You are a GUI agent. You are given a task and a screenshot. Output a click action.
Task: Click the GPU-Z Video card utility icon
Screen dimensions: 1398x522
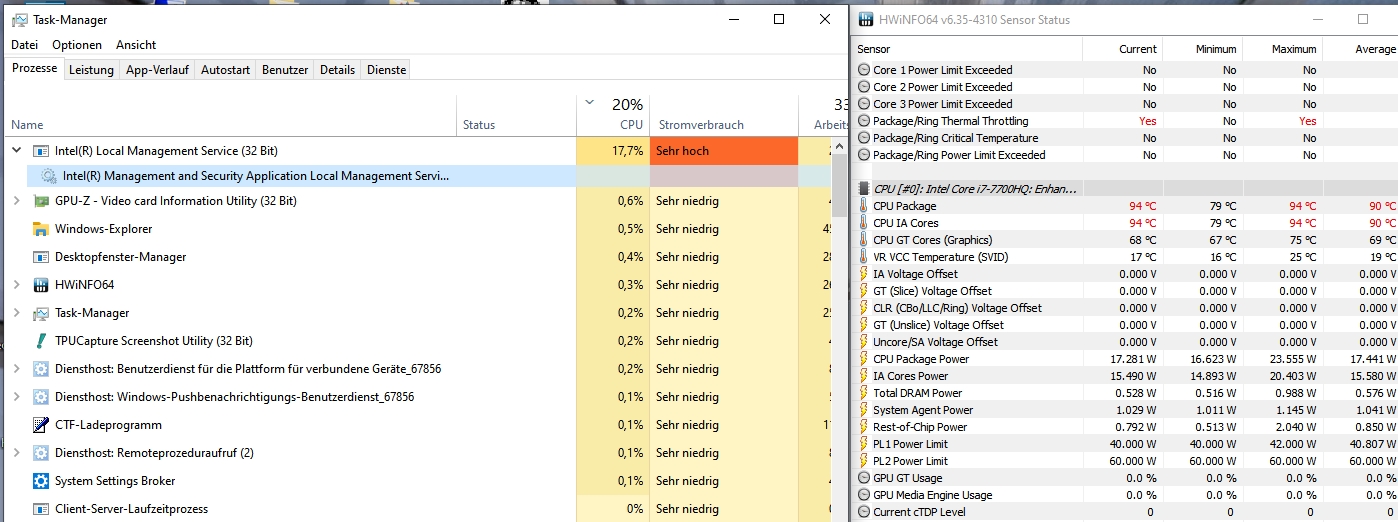pos(41,201)
